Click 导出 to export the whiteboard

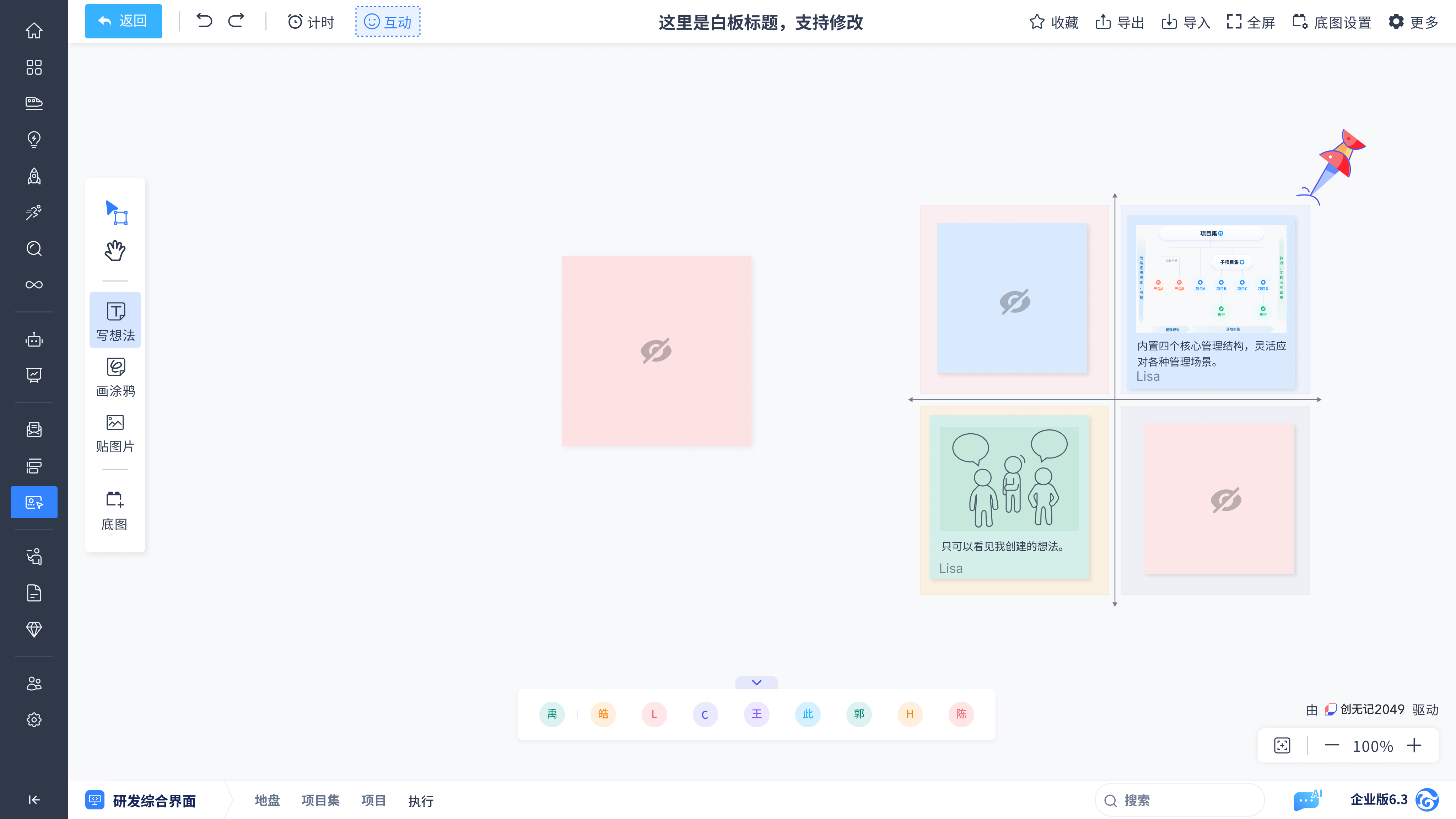[1120, 22]
